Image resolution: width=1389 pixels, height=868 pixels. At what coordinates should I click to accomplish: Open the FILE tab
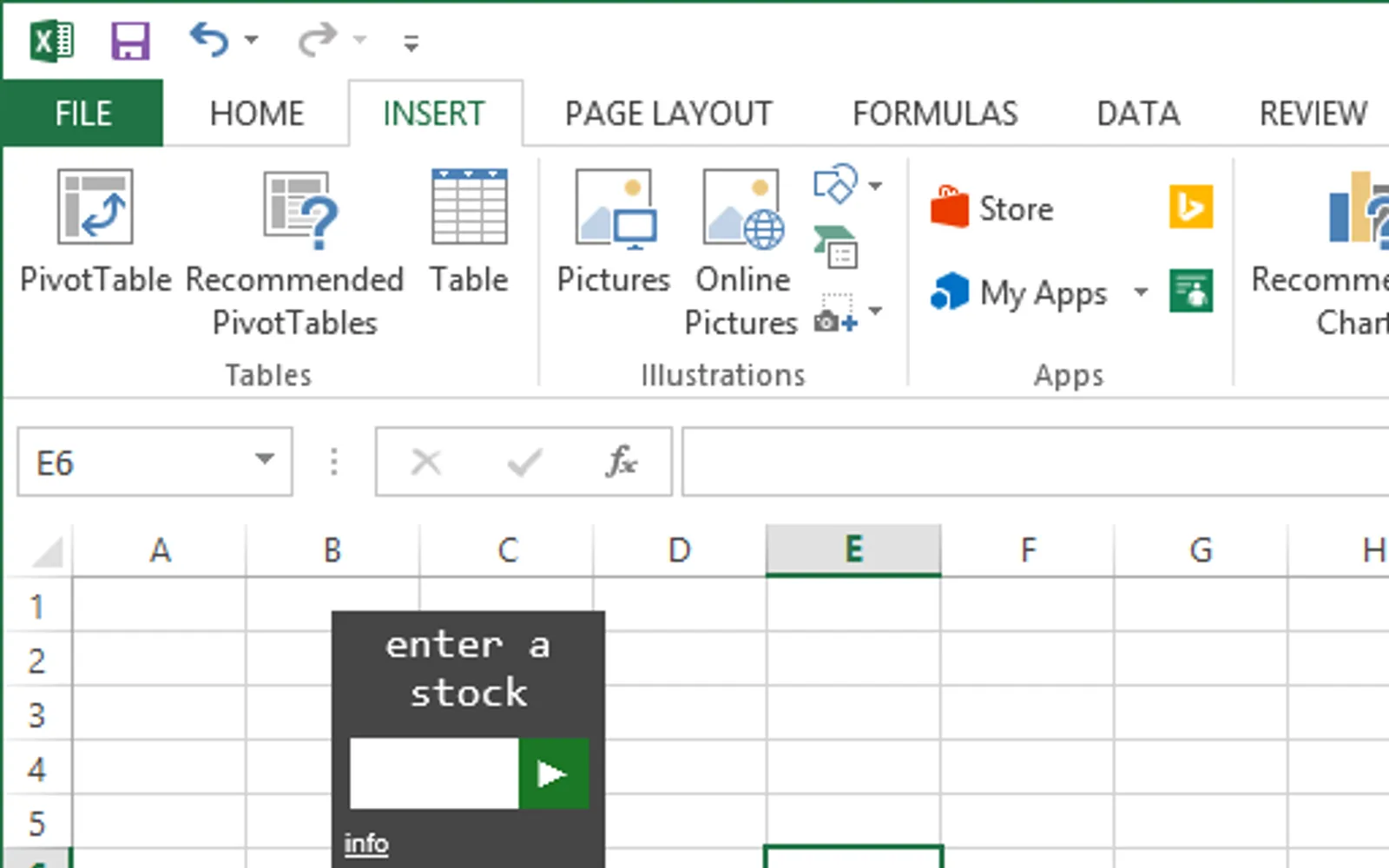(x=82, y=113)
